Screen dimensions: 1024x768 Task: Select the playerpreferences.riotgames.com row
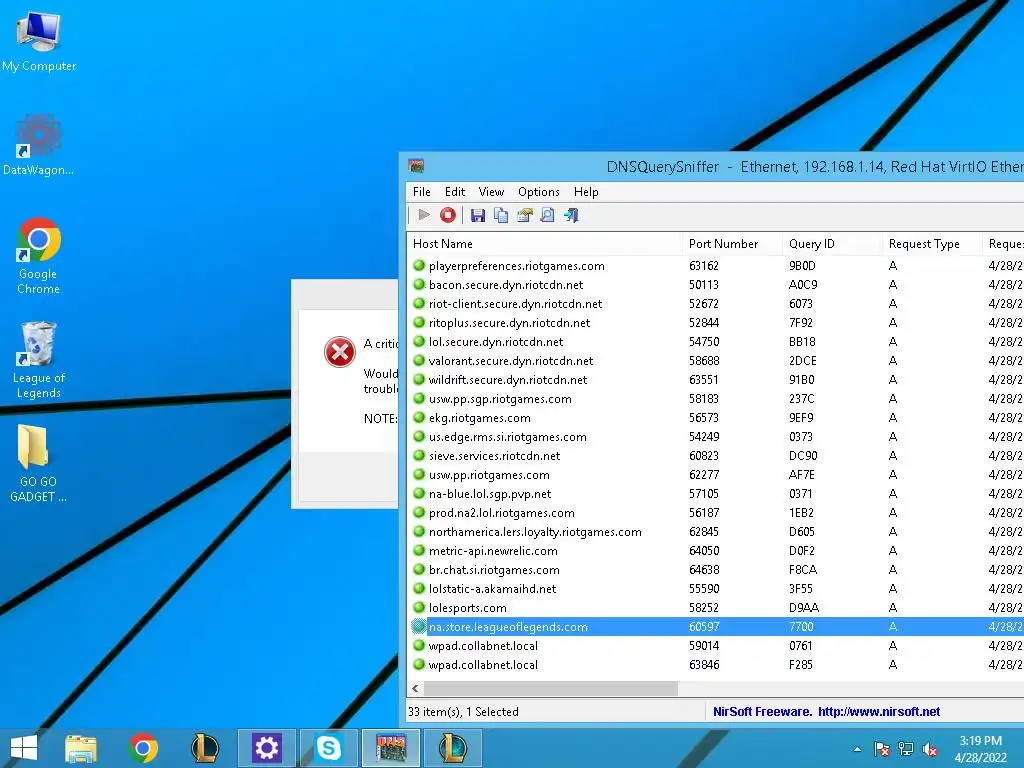(x=715, y=266)
